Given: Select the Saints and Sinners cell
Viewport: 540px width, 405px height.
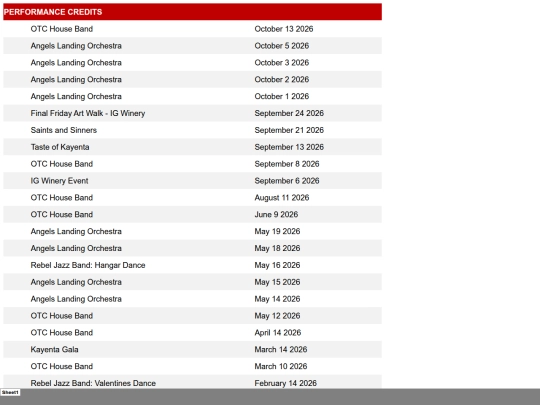Looking at the screenshot, I should tap(64, 130).
